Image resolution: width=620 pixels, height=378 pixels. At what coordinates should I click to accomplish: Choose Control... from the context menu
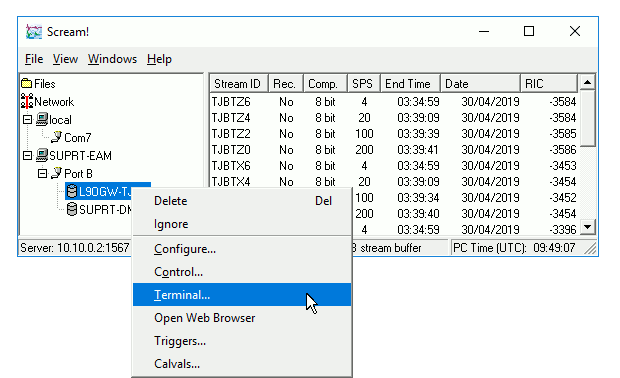242,272
